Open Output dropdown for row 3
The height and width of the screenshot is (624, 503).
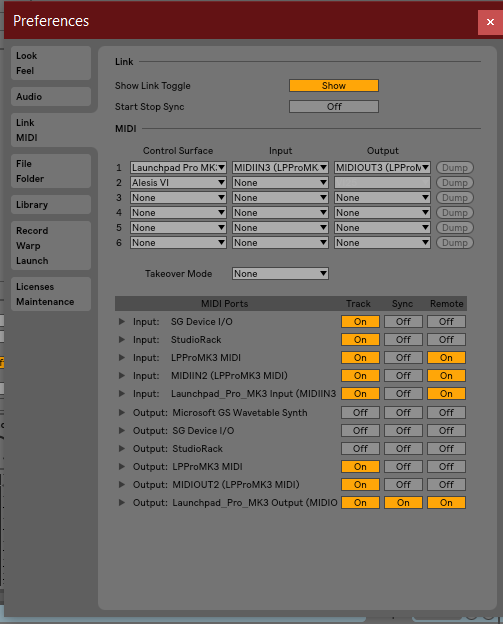[x=382, y=198]
